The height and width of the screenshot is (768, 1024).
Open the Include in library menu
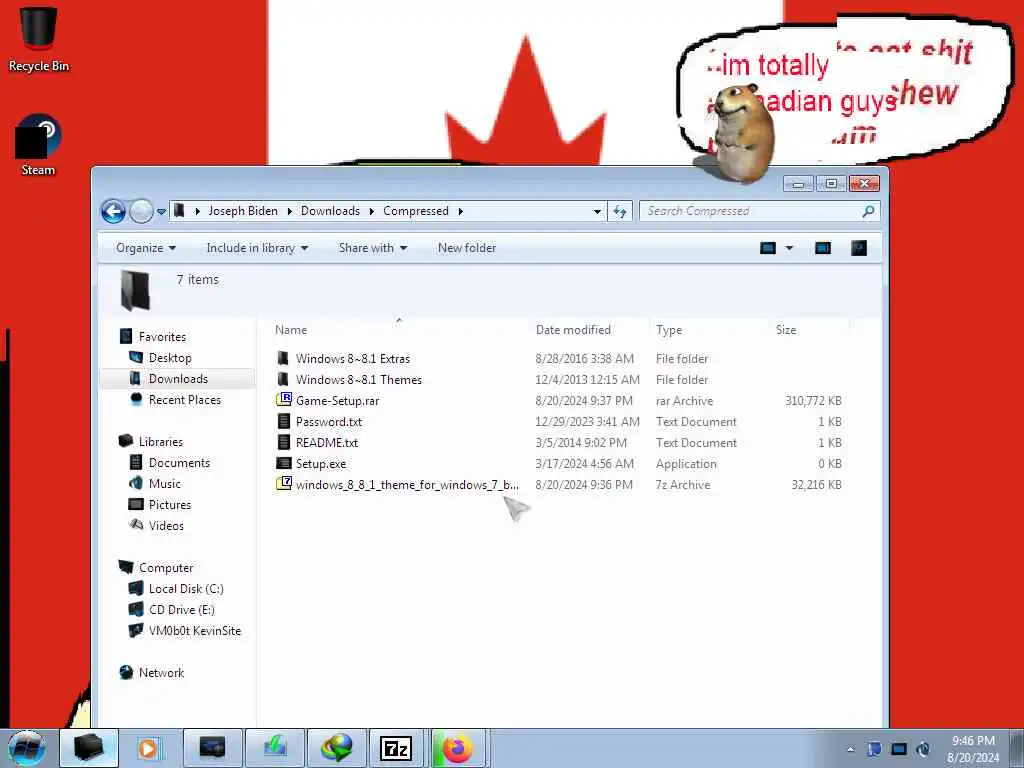coord(257,248)
